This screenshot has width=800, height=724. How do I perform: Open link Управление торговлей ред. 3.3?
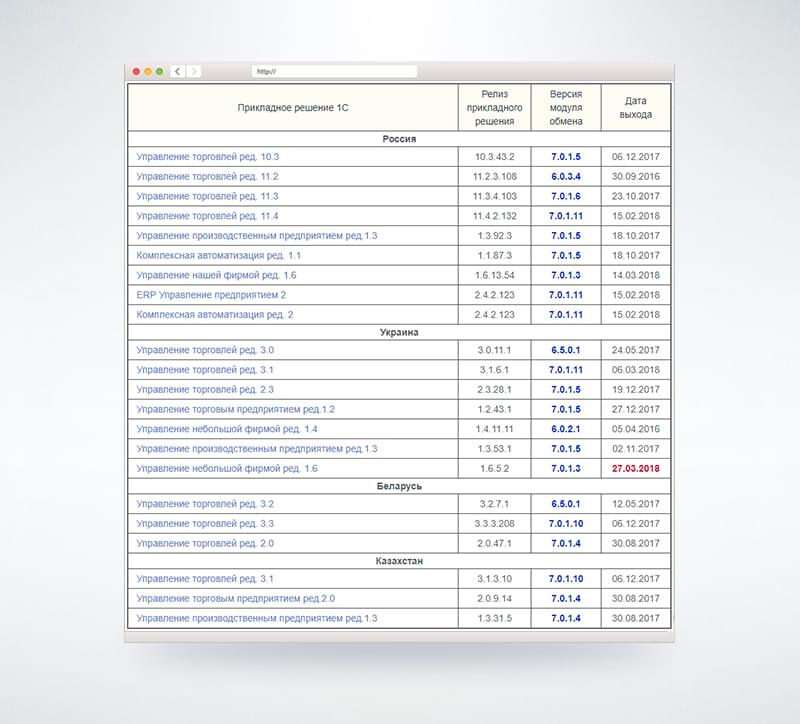click(205, 524)
